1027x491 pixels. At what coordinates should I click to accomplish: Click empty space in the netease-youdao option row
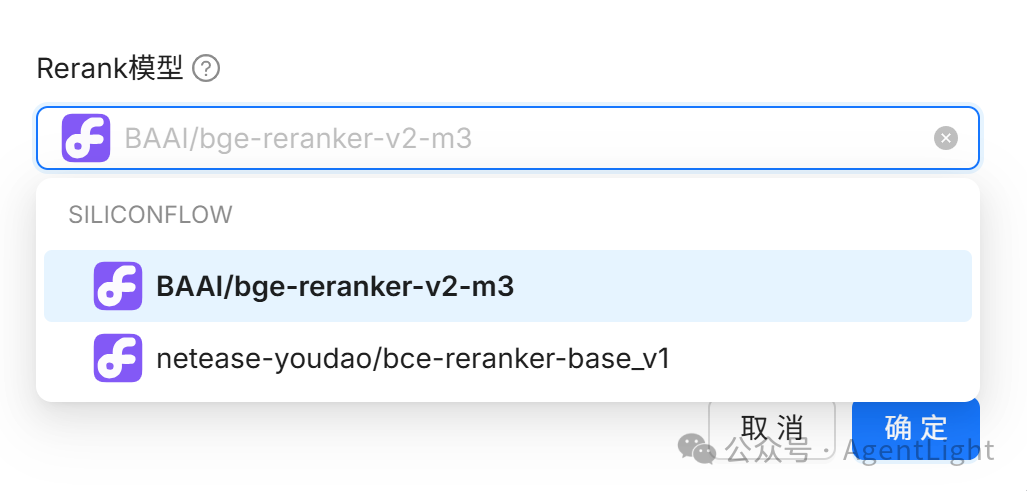819,358
